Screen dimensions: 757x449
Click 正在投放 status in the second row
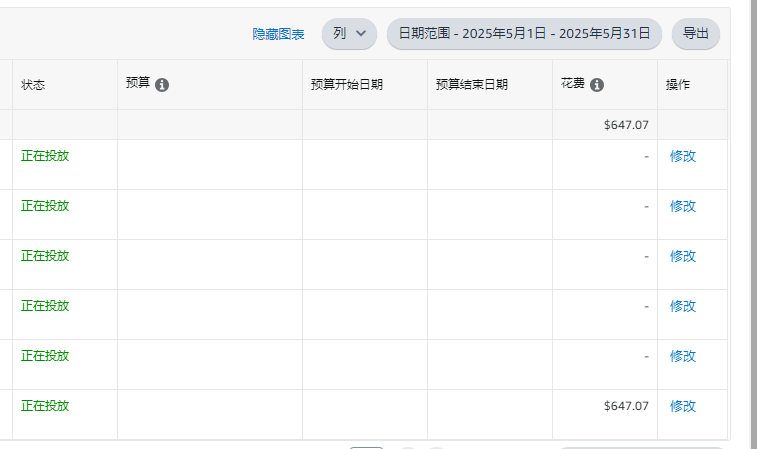45,206
